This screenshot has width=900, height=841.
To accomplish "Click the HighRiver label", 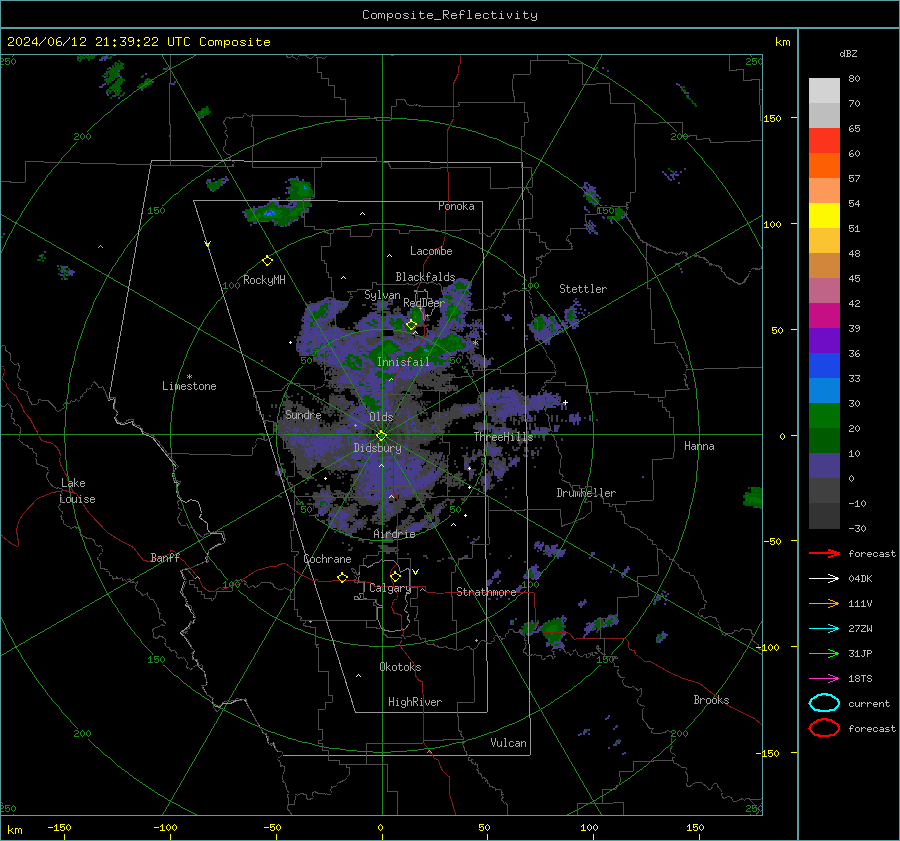I will coord(415,702).
